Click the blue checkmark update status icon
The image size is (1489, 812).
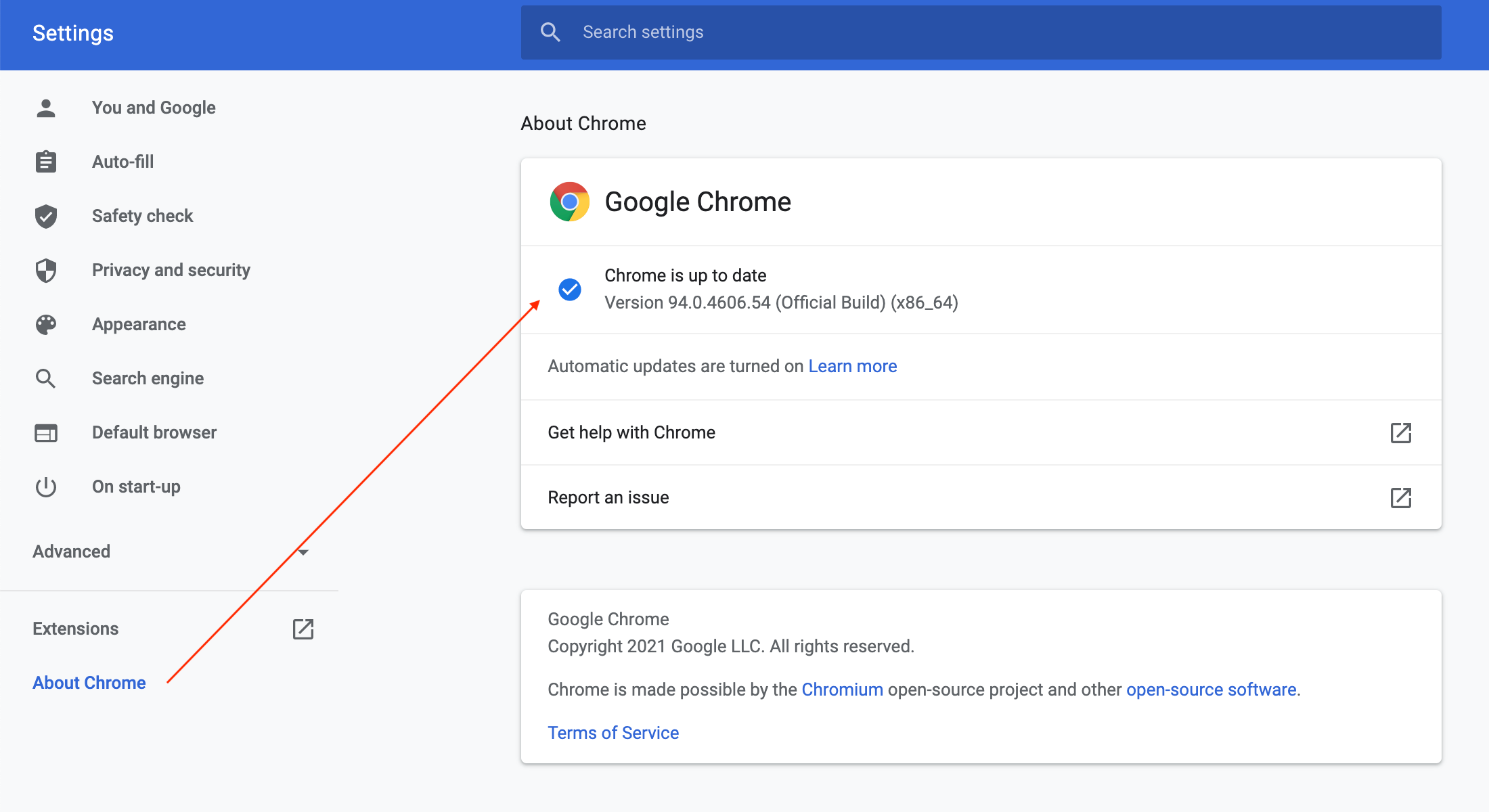[x=570, y=290]
